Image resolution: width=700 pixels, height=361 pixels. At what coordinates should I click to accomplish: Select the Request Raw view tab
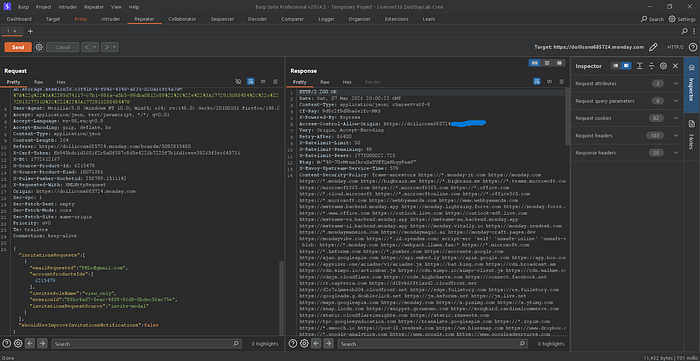[39, 82]
